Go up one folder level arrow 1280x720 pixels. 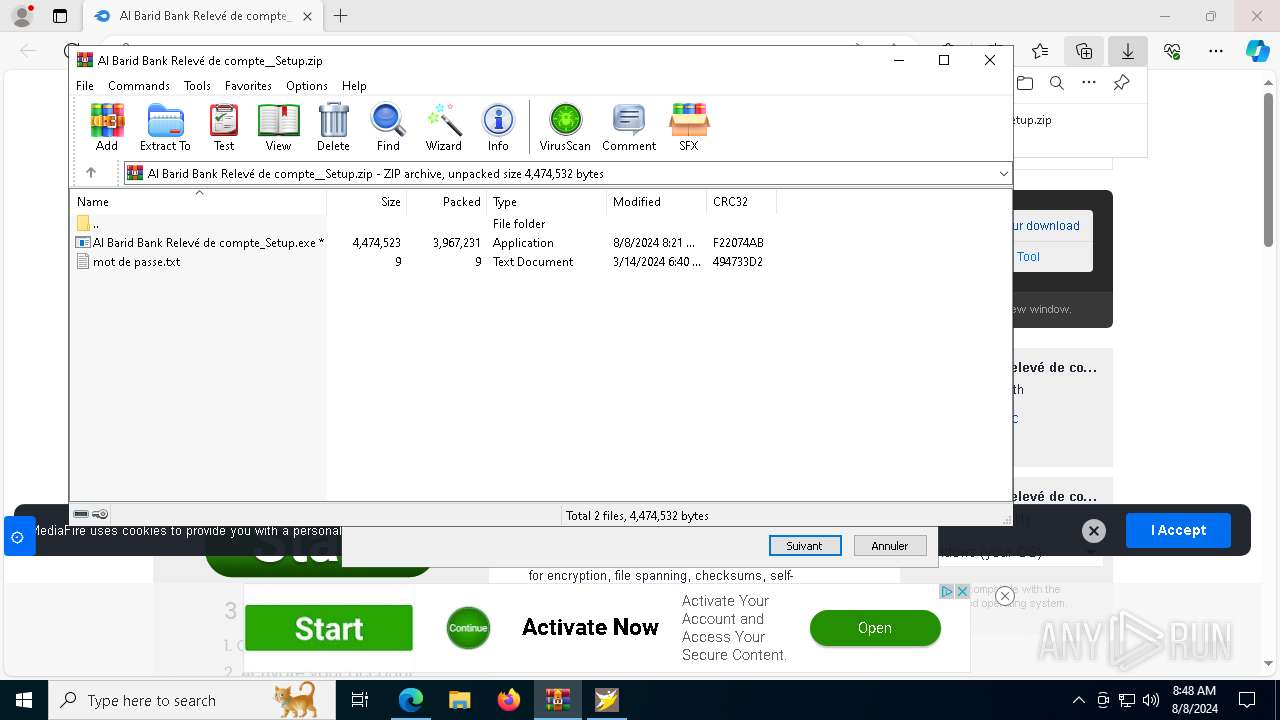[91, 173]
